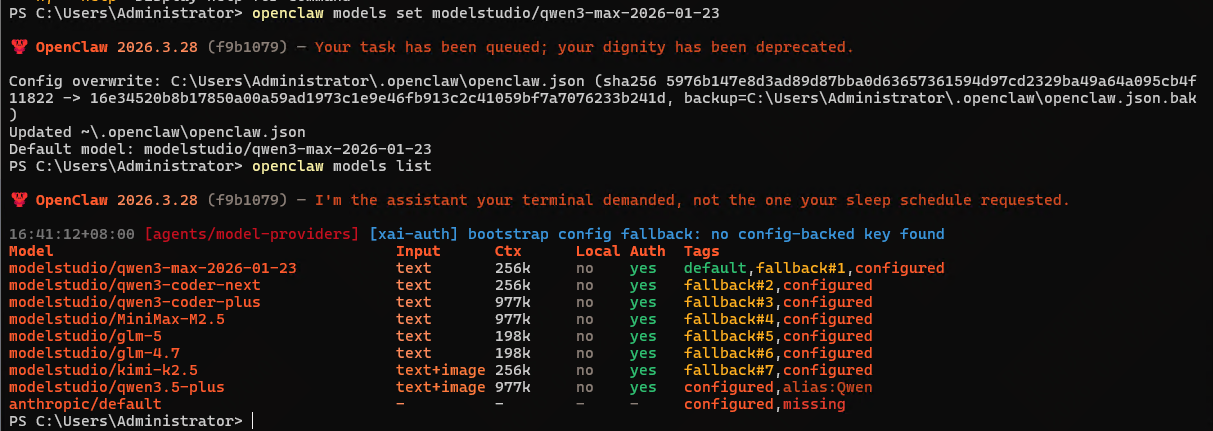Click the 'fallback#6' tag
Viewport: 1213px width, 431px height.
(729, 353)
